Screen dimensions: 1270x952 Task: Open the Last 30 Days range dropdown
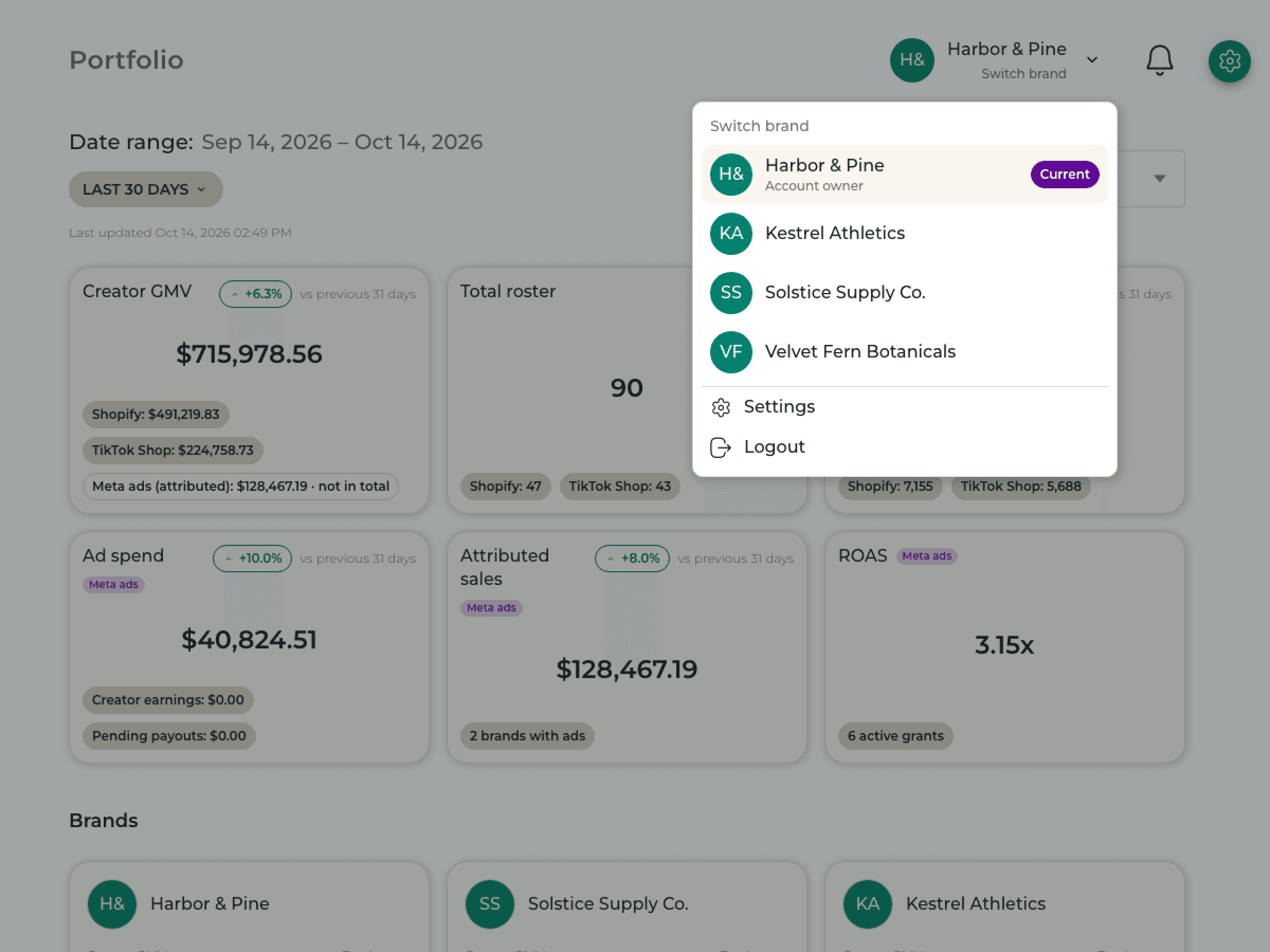click(x=146, y=189)
